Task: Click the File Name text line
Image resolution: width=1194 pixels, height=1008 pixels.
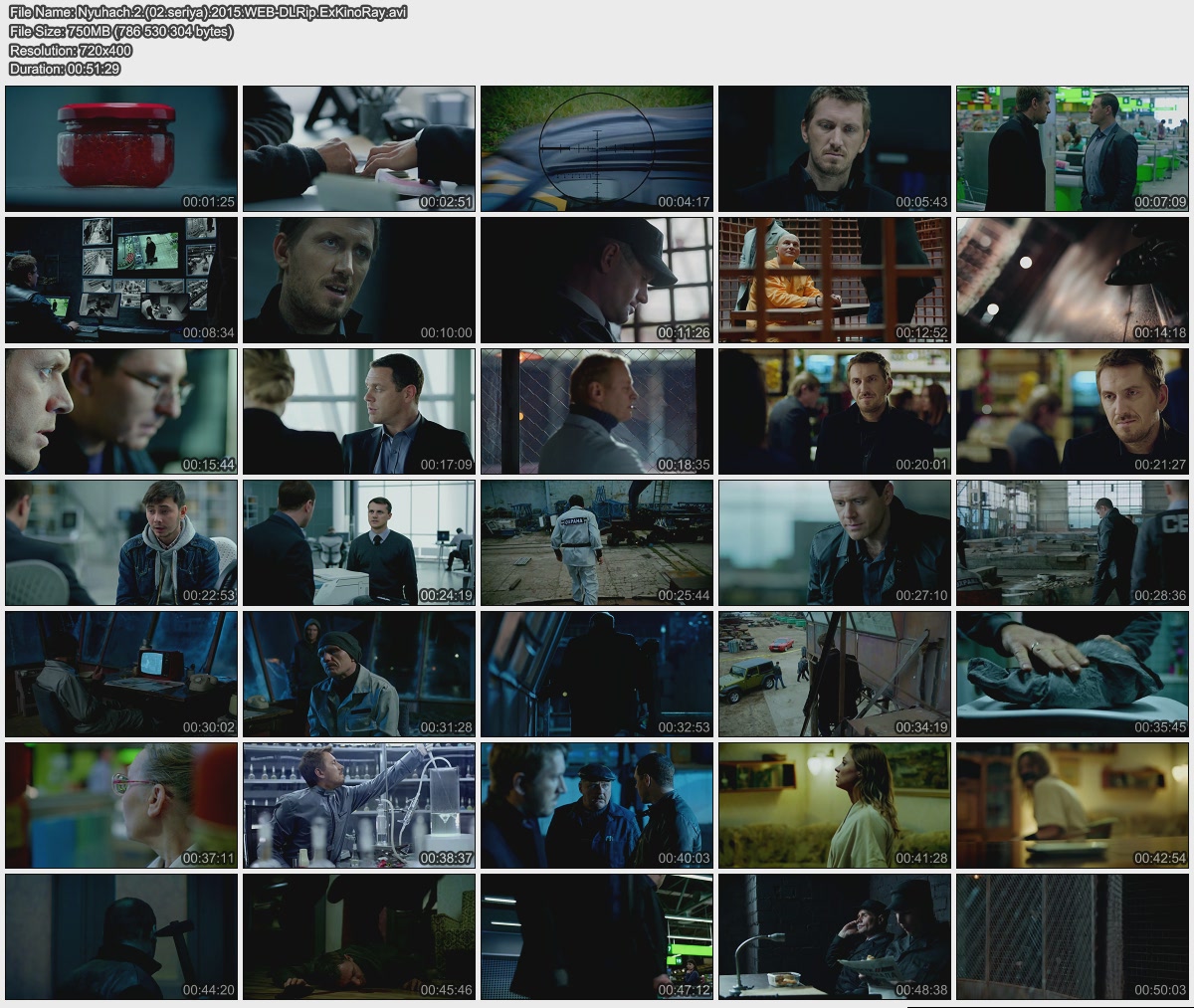Action: pyautogui.click(x=207, y=12)
